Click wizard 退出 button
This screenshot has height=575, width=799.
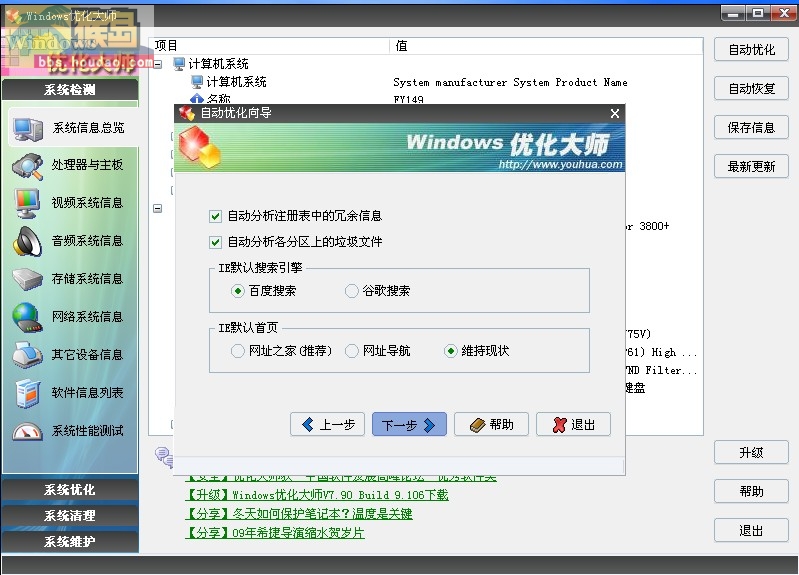pos(573,425)
